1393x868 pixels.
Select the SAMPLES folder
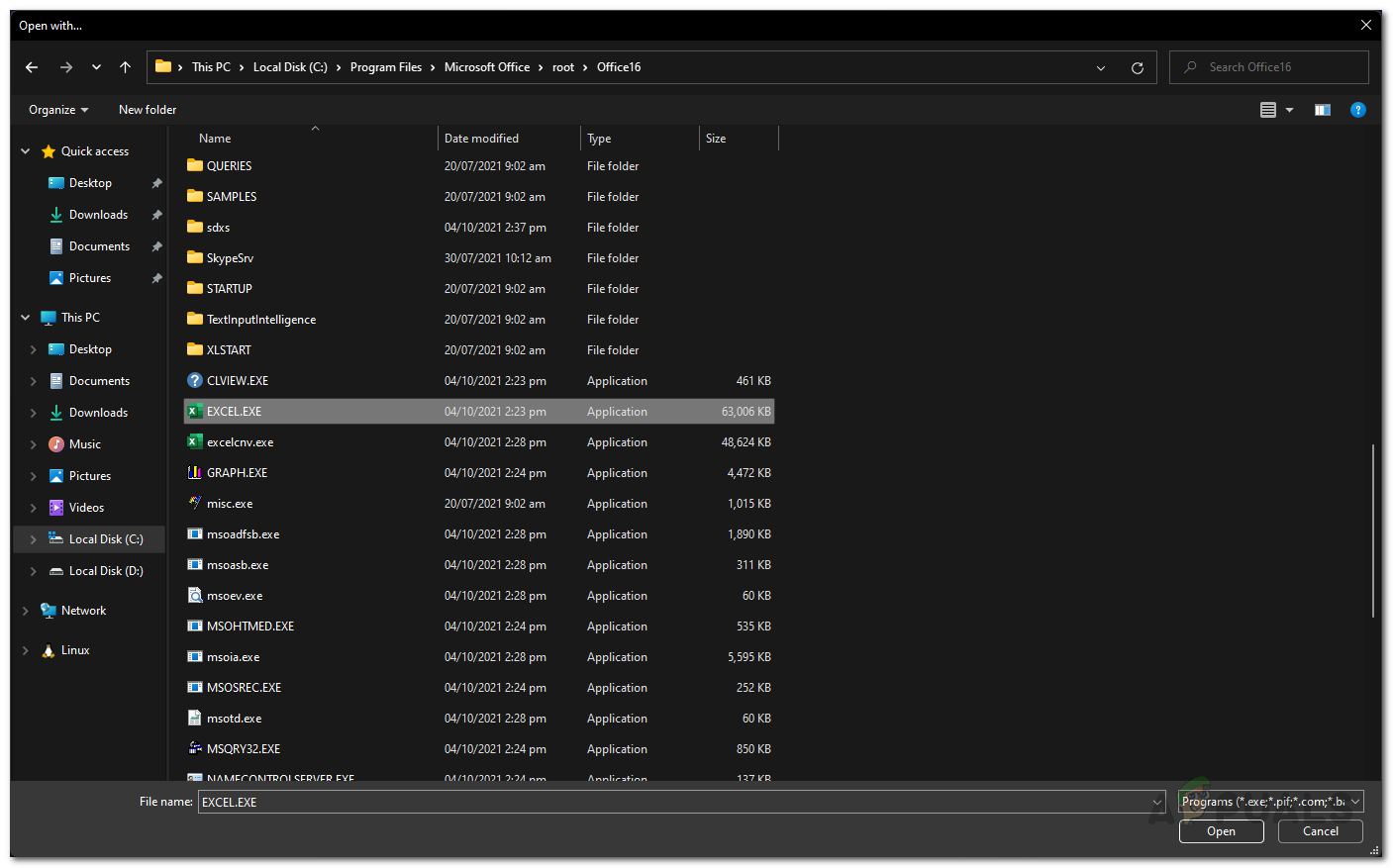tap(479, 197)
